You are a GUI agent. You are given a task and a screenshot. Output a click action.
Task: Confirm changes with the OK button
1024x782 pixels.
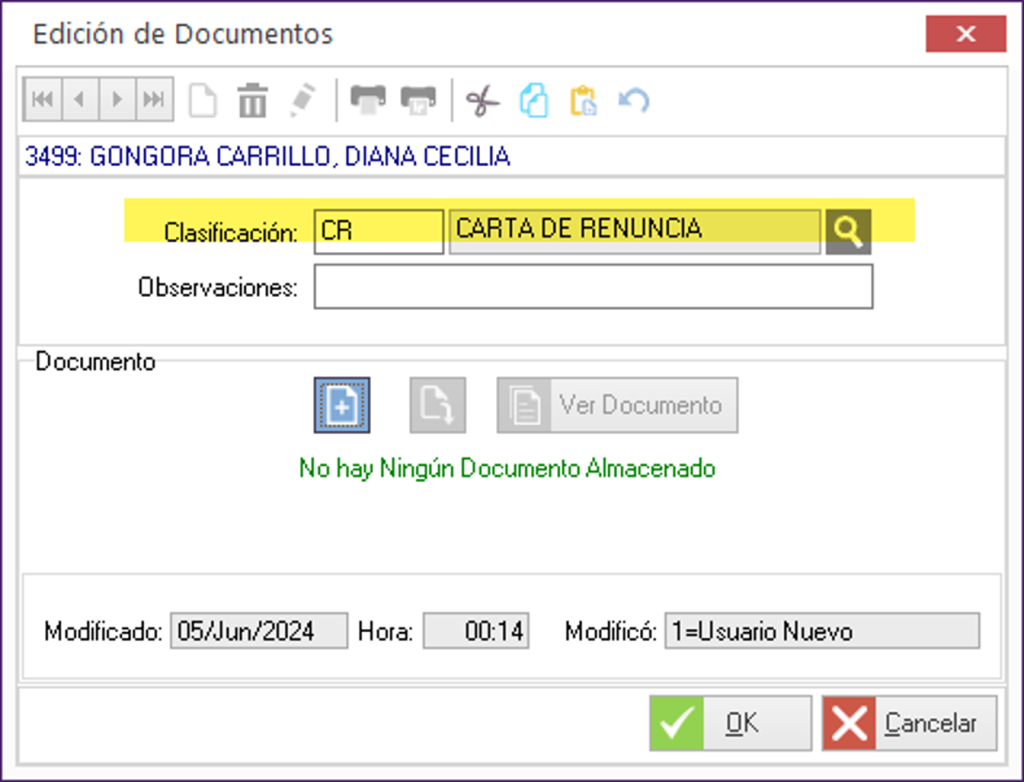[x=729, y=722]
